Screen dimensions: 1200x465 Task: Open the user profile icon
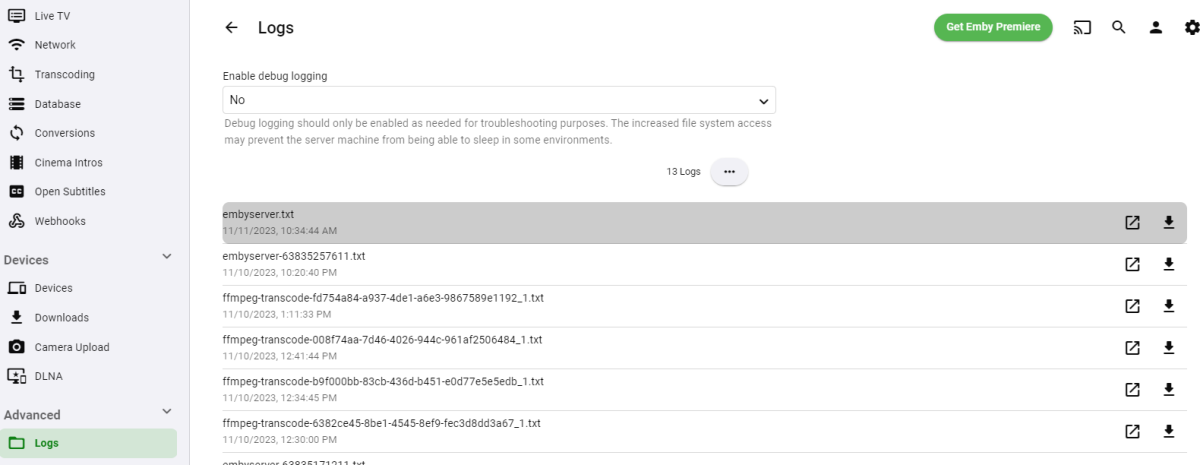coord(1156,28)
